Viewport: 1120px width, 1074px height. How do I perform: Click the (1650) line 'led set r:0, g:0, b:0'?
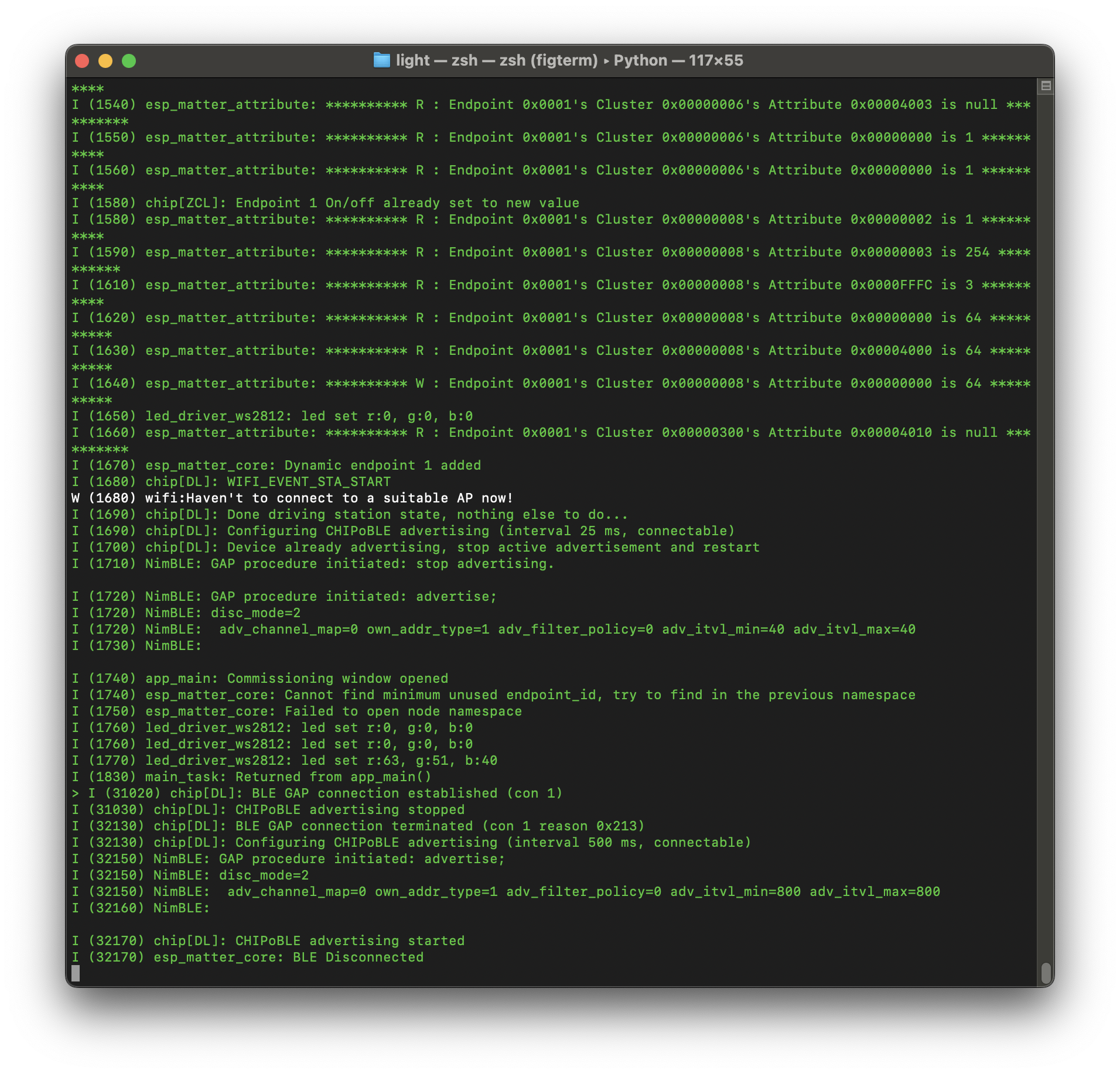pos(272,416)
